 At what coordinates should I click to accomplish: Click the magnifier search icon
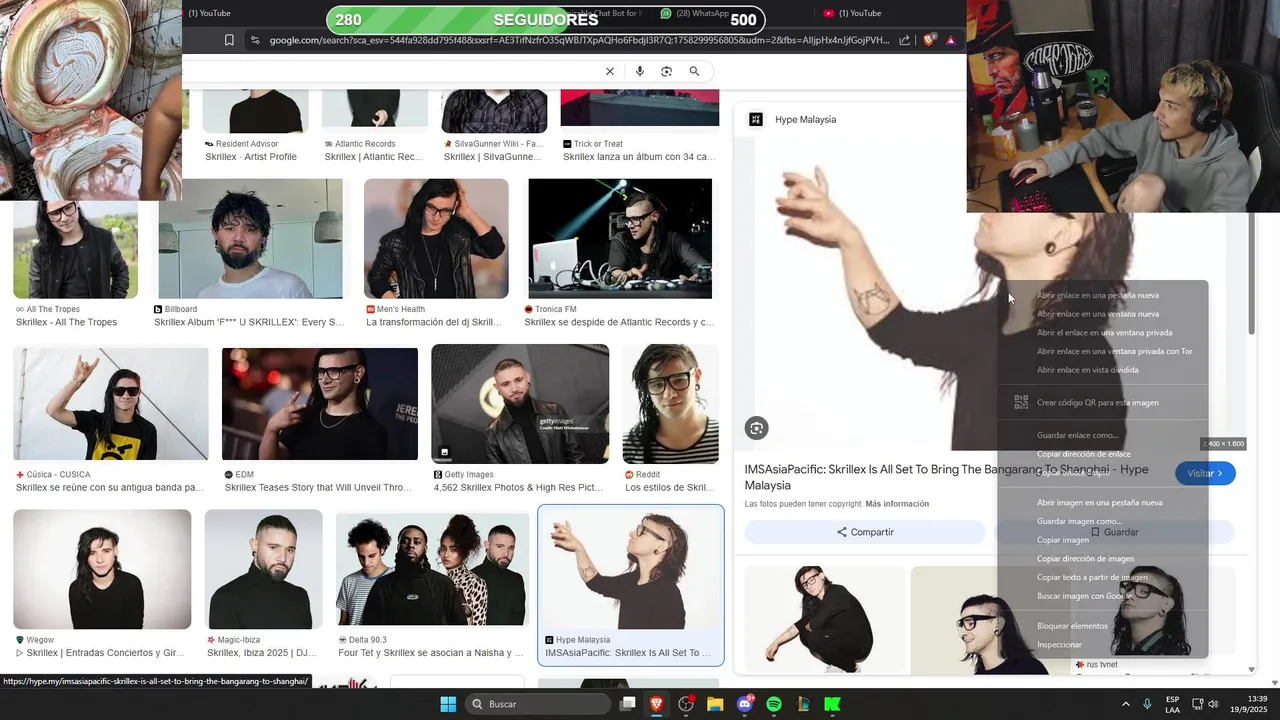point(694,71)
